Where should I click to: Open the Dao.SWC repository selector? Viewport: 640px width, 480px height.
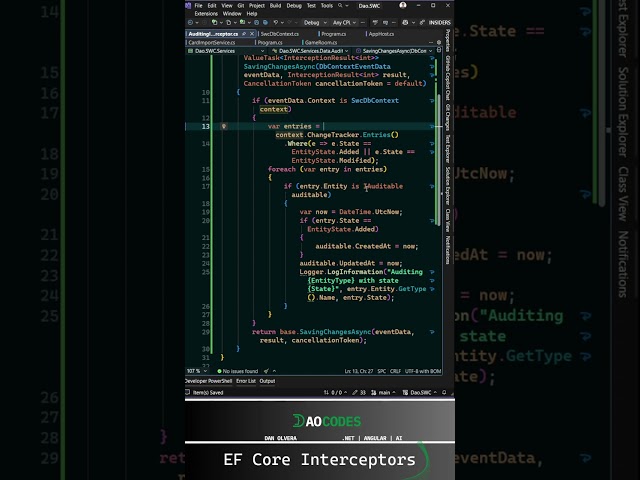pyautogui.click(x=420, y=392)
